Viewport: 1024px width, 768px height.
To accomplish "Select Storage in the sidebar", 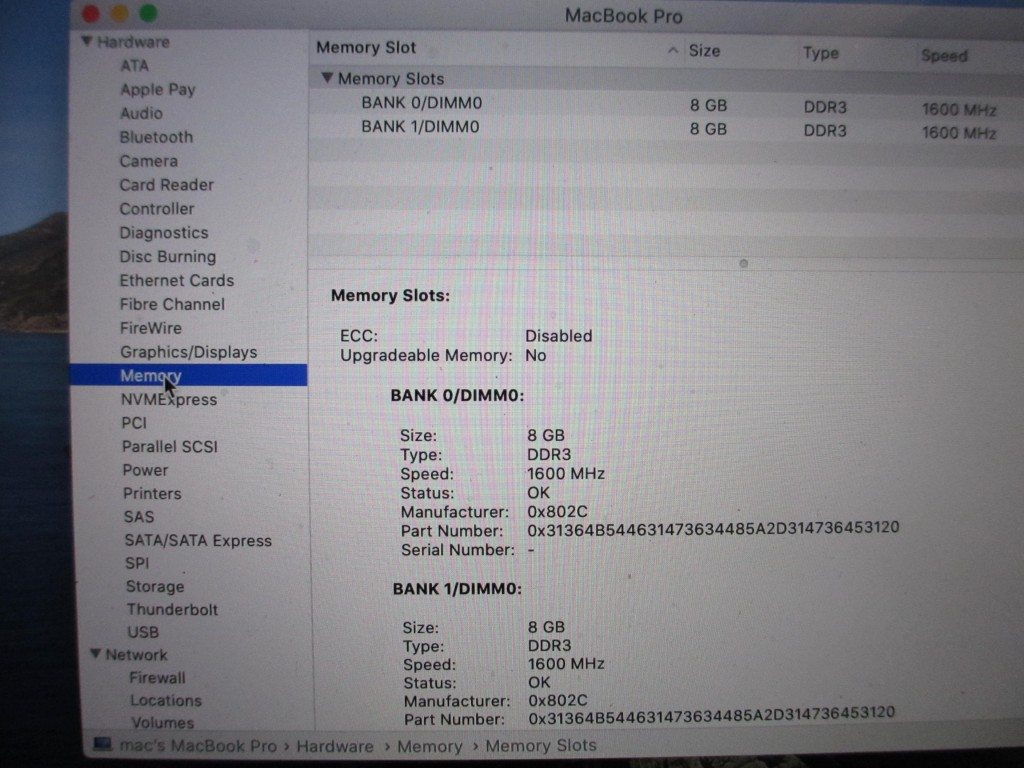I will 155,586.
